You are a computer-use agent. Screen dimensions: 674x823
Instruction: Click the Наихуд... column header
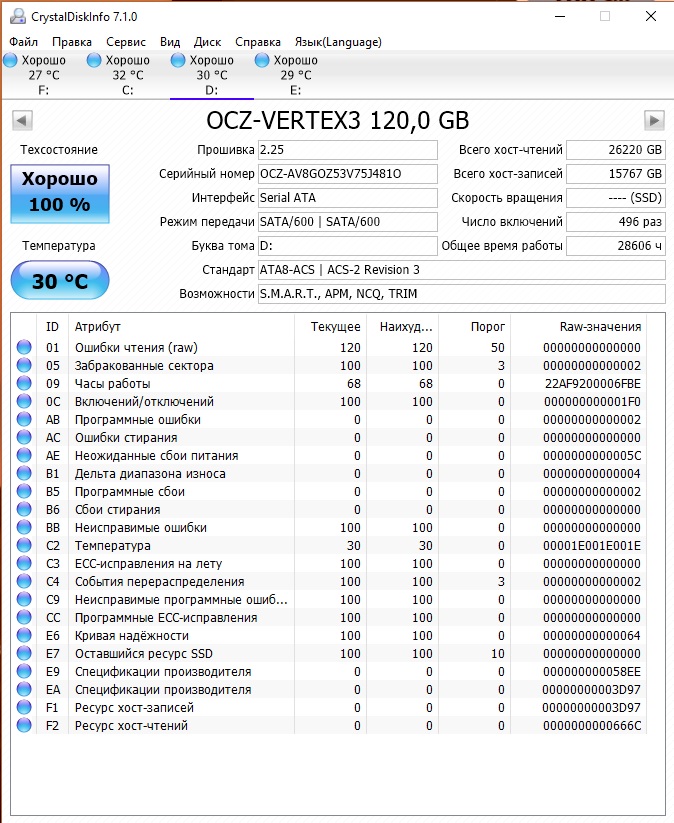(403, 326)
